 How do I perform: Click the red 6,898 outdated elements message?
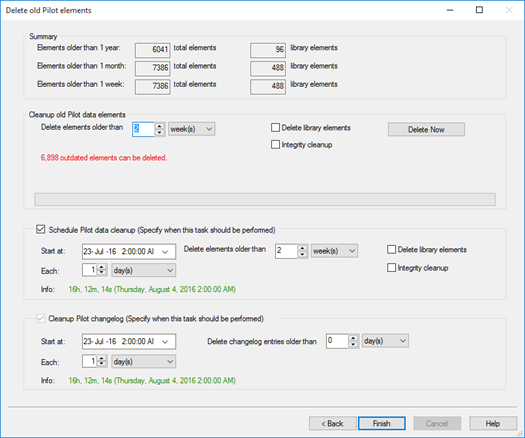click(104, 158)
